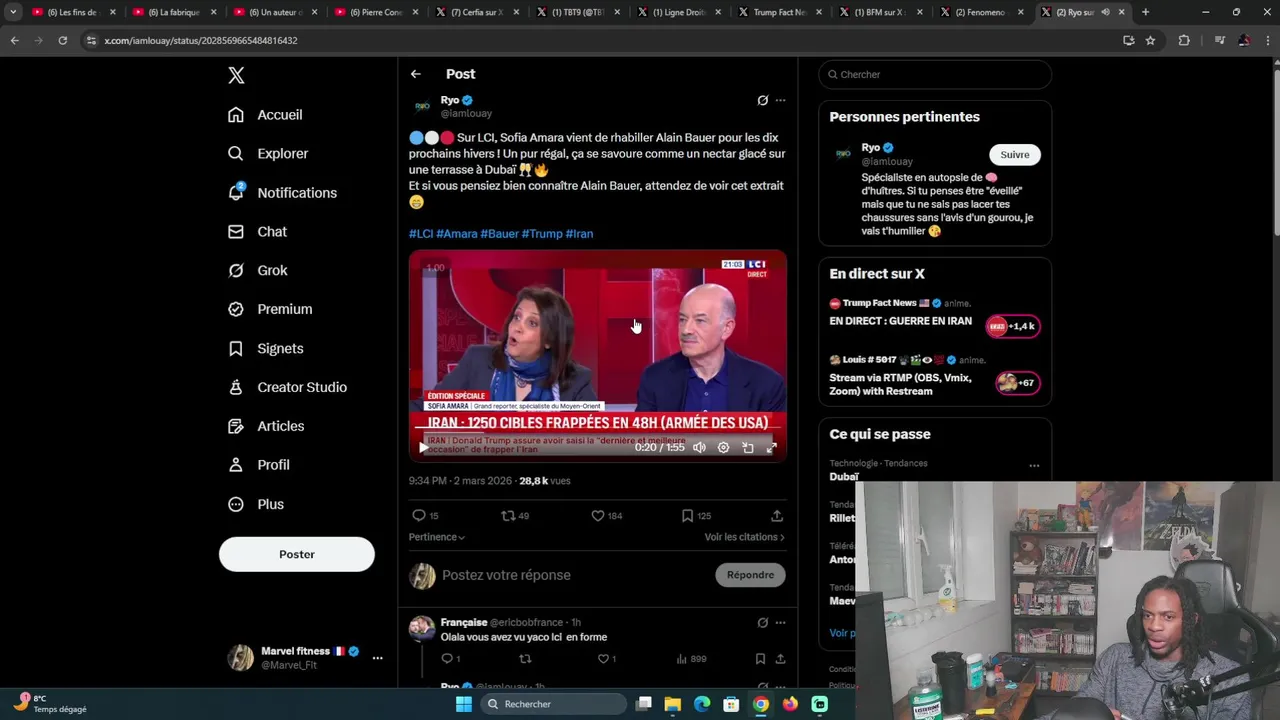Open more options on Dubaï trend

[1034, 466]
